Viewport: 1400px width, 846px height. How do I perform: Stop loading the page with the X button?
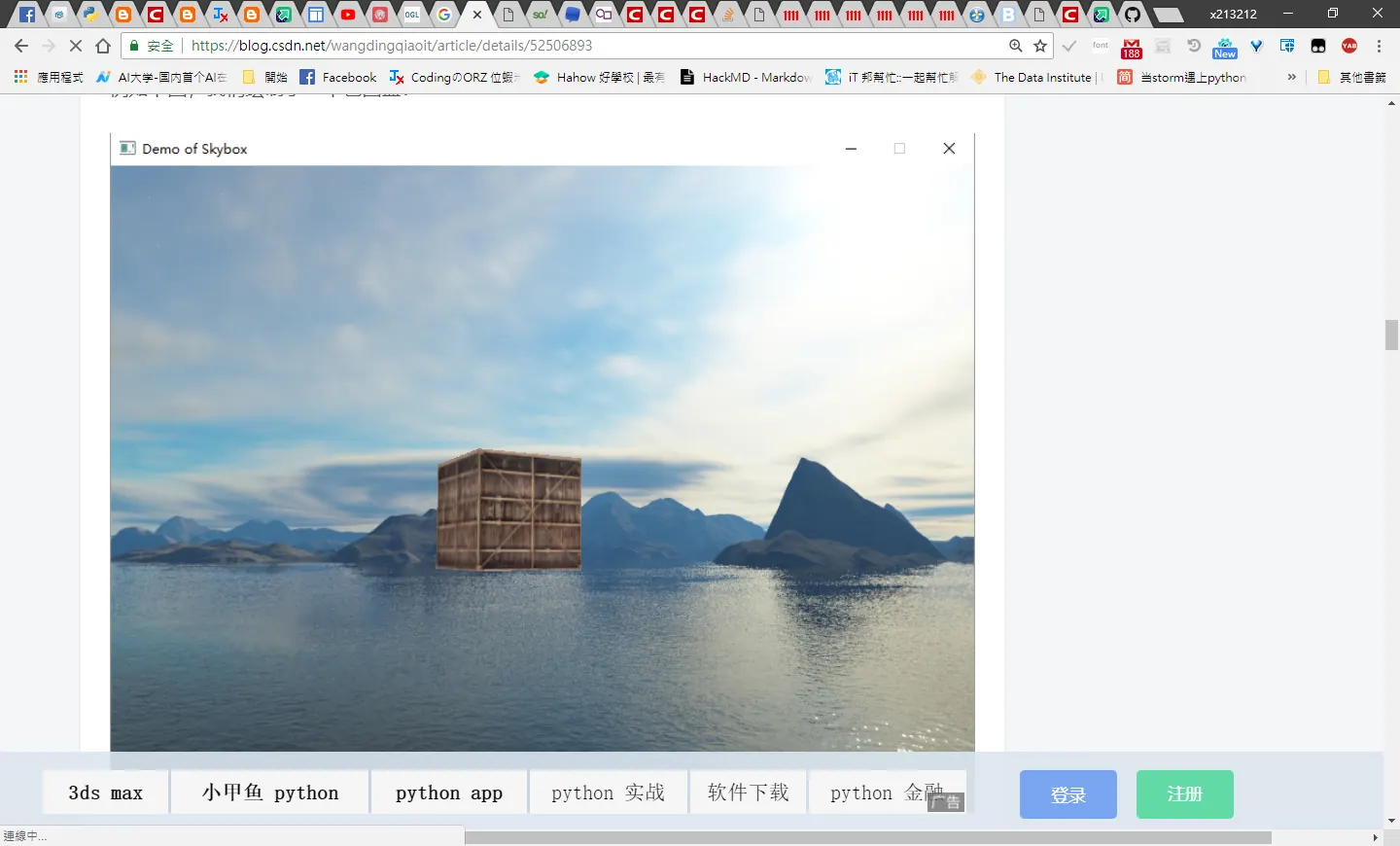(75, 46)
